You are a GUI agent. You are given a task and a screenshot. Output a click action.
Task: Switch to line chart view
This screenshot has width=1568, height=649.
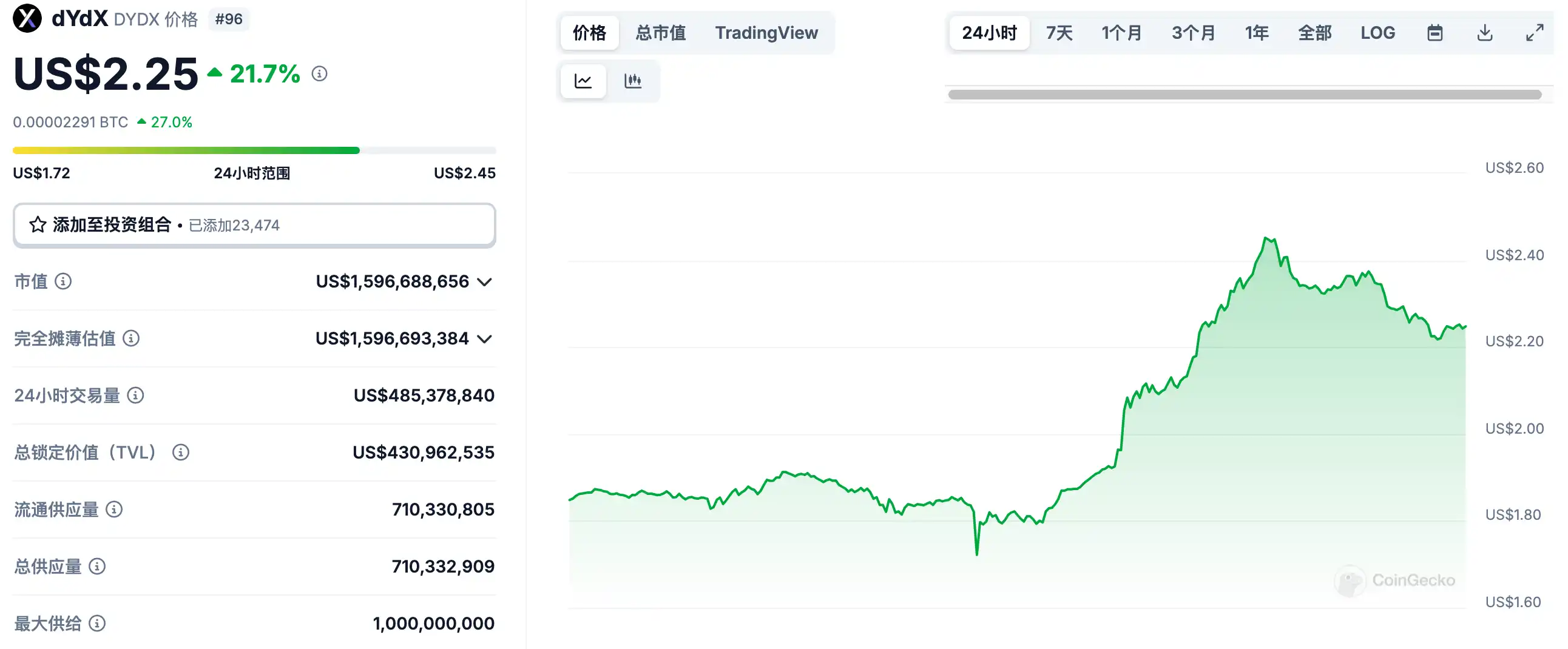[x=583, y=81]
